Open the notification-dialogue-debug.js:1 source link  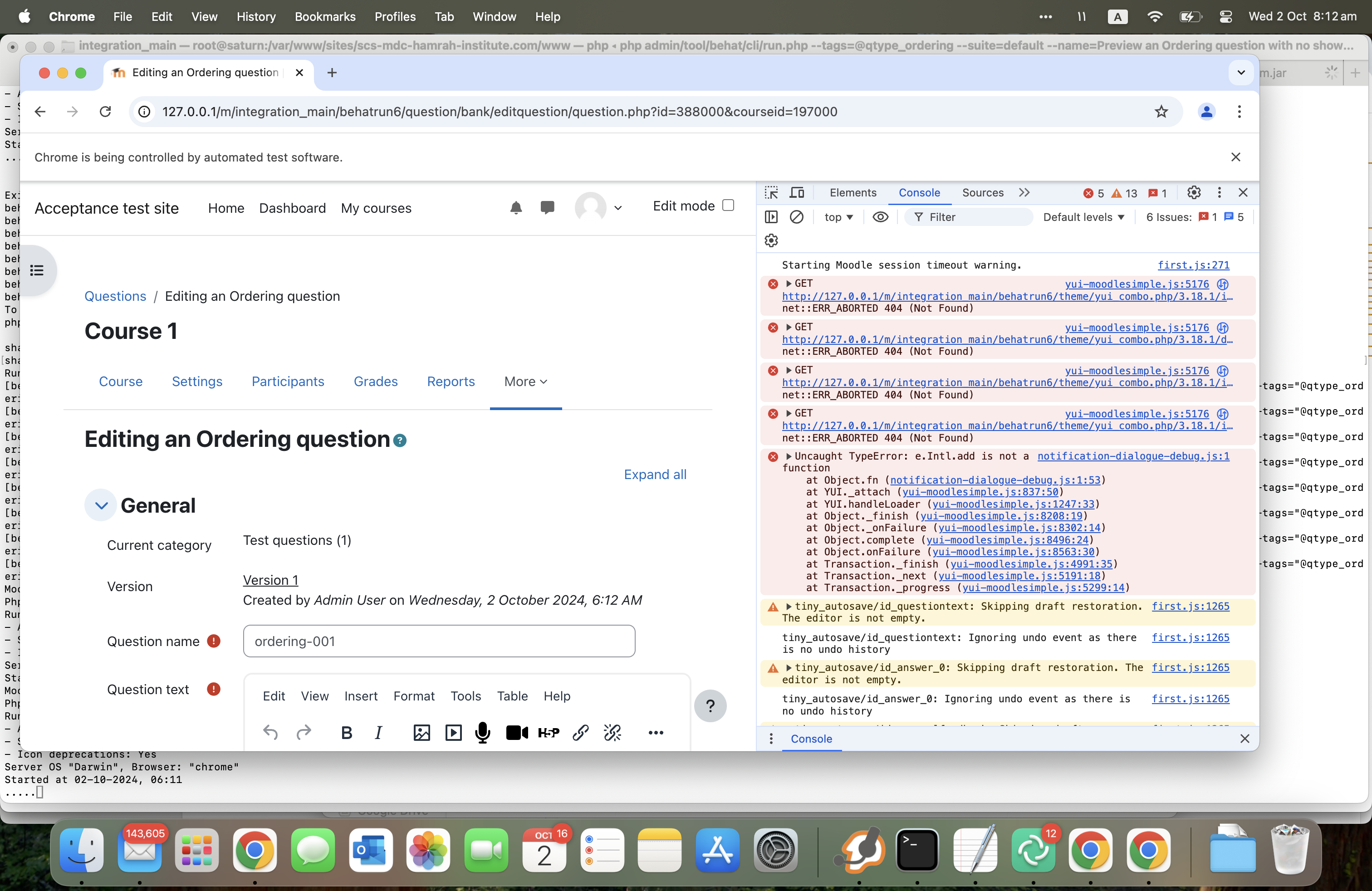[x=1133, y=456]
